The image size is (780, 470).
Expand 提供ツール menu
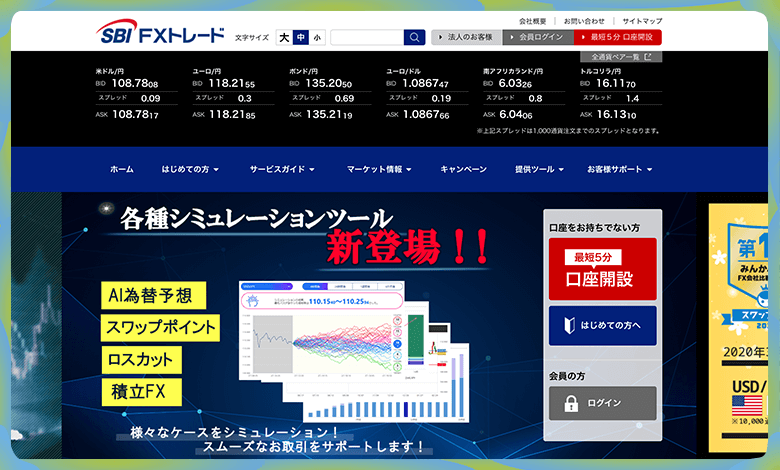(539, 169)
